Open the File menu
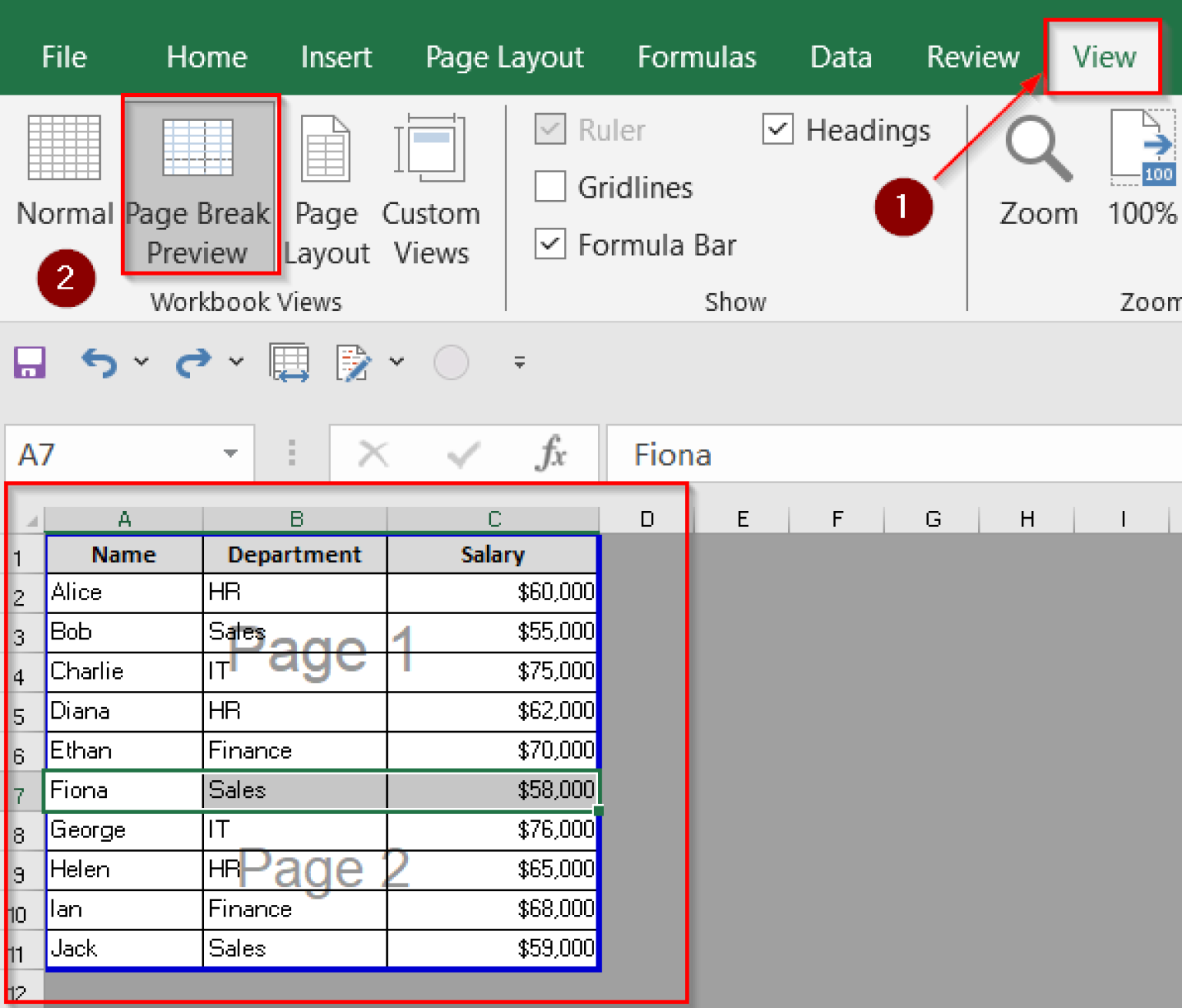Image resolution: width=1182 pixels, height=1008 pixels. click(x=63, y=56)
